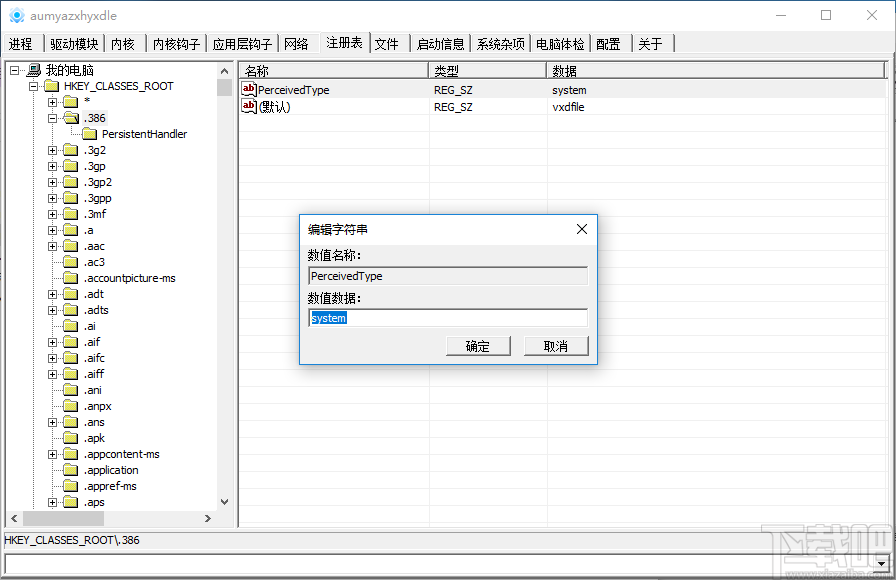This screenshot has height=580, width=896.
Task: Click the PersistentHandler folder icon
Action: (90, 134)
